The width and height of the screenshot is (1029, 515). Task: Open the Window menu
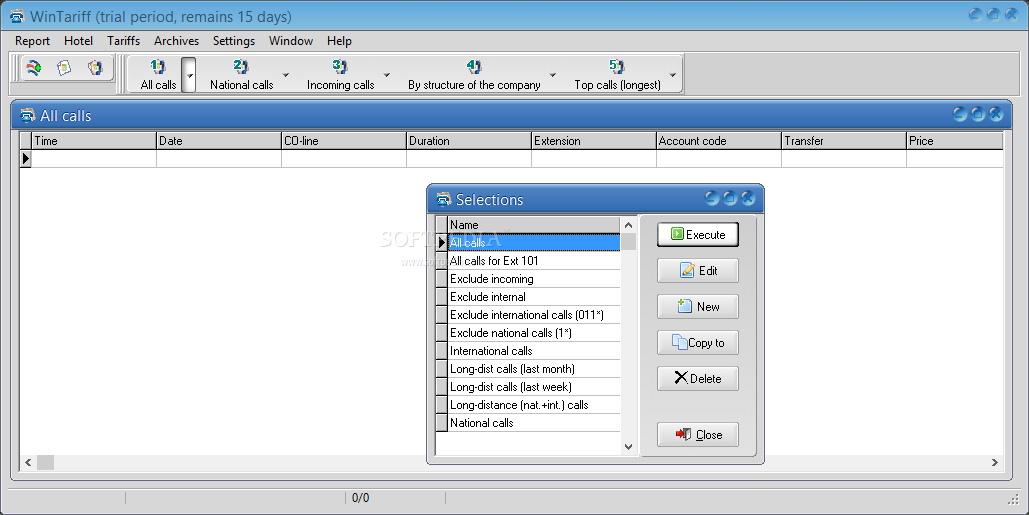pos(291,41)
